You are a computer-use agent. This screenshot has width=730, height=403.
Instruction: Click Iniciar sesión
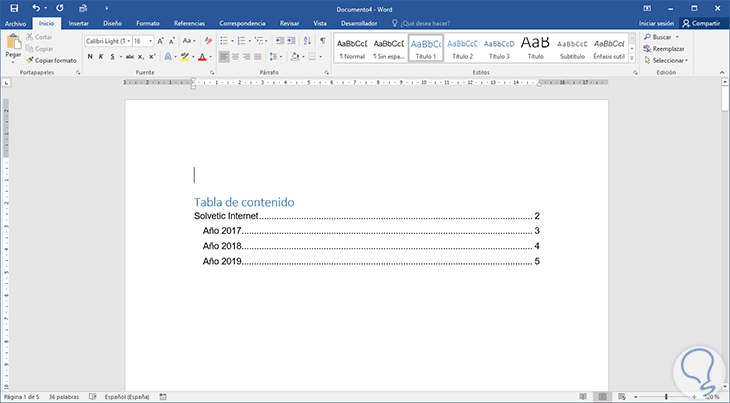(x=656, y=23)
